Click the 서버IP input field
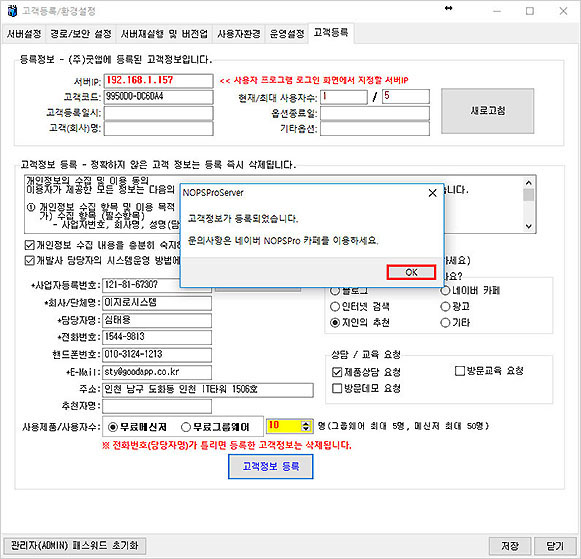Screen dimensions: 581x559 158,81
